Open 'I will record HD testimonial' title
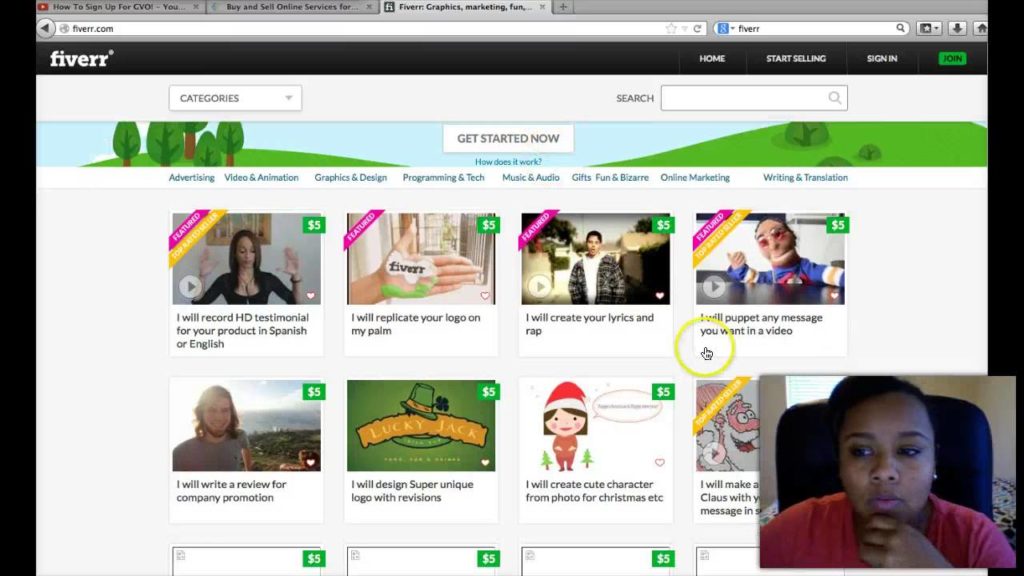1024x576 pixels. [x=242, y=330]
